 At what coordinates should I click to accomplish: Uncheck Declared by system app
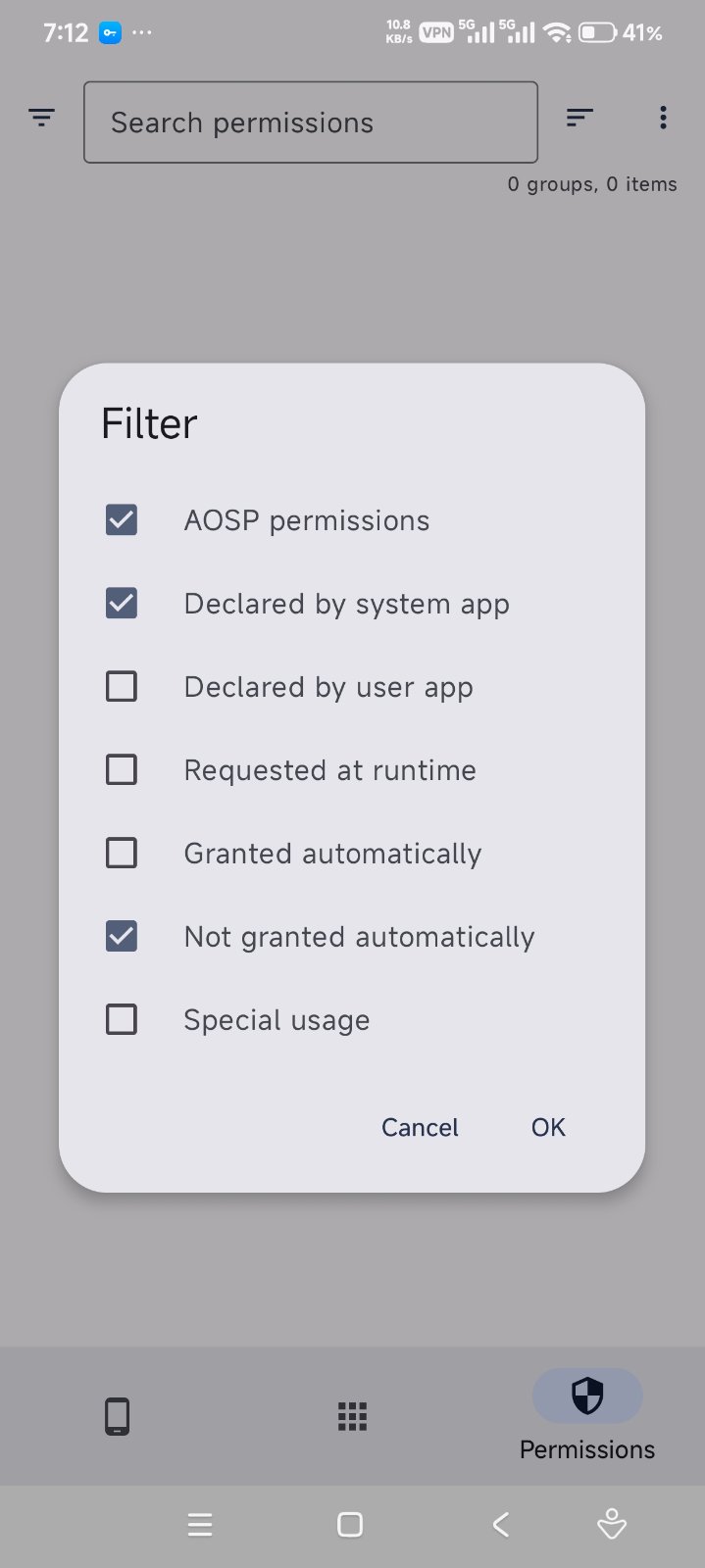click(122, 604)
